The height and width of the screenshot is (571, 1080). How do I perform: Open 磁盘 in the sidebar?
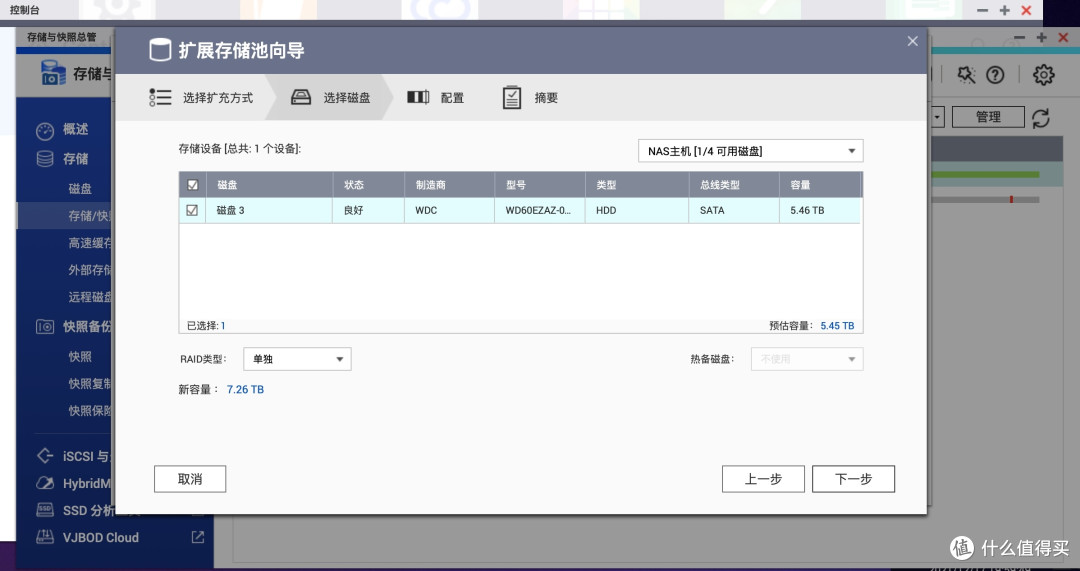click(x=80, y=188)
